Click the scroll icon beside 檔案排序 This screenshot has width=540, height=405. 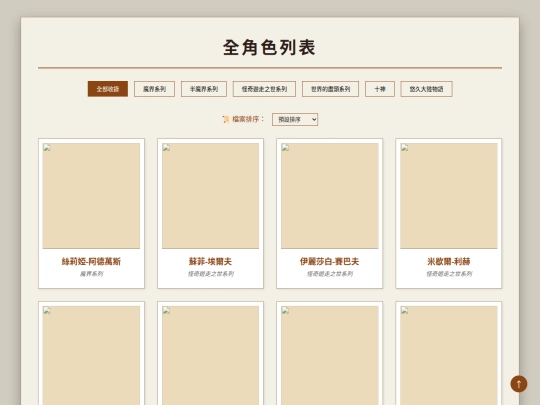226,119
